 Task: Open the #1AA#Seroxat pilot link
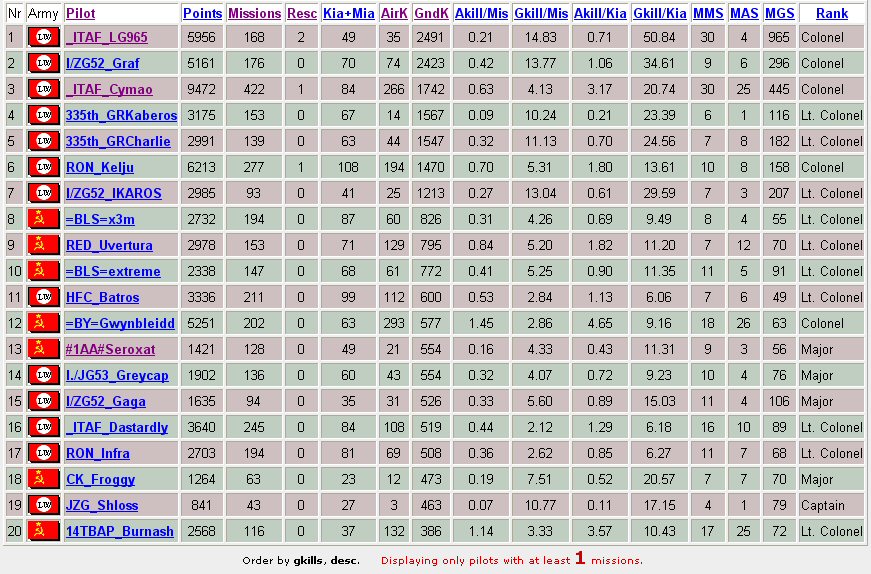click(111, 349)
